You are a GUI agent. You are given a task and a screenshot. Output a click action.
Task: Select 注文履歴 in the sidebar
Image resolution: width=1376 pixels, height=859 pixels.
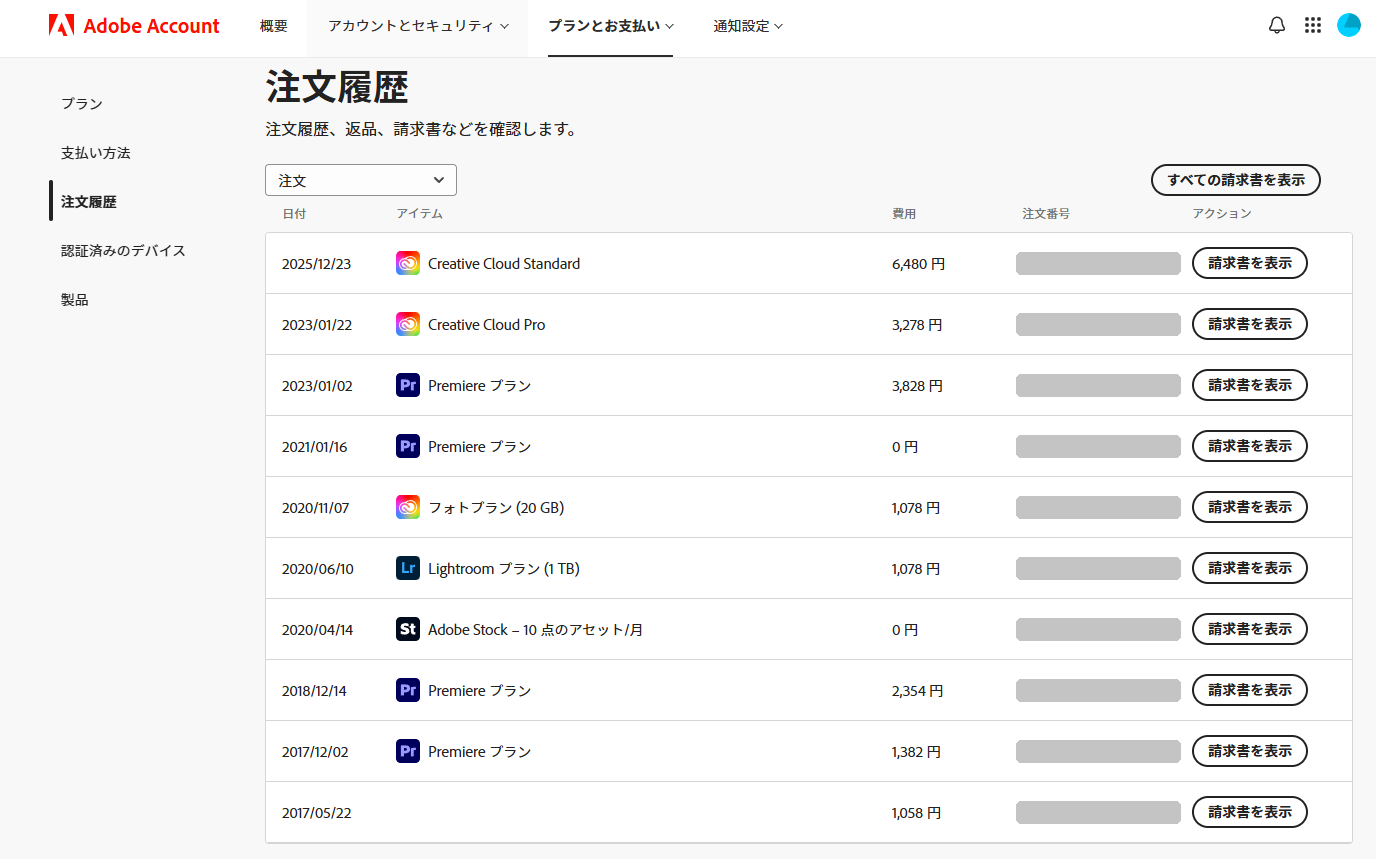[x=89, y=202]
